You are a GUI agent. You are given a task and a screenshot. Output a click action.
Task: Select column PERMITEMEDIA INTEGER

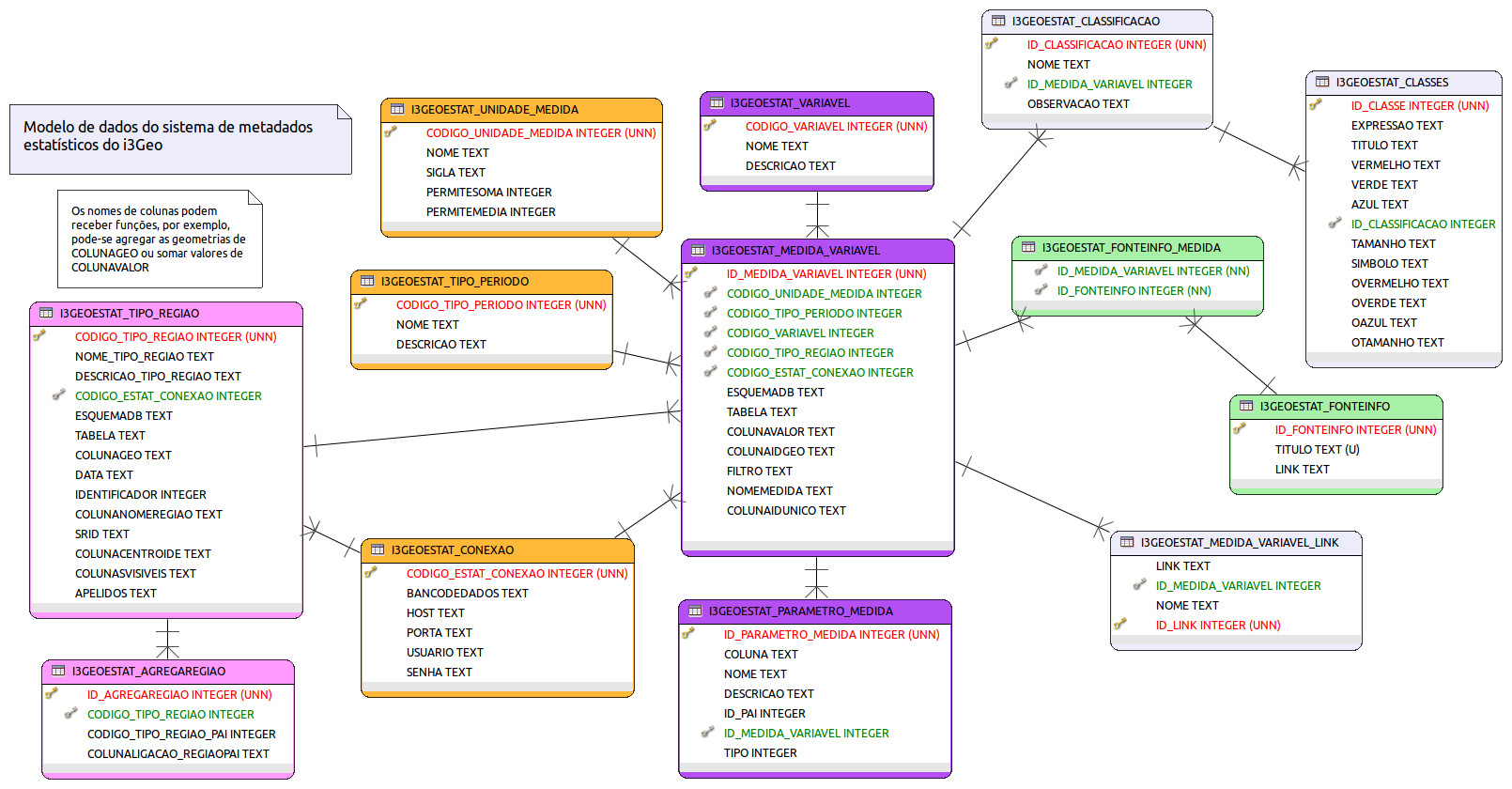pyautogui.click(x=491, y=212)
